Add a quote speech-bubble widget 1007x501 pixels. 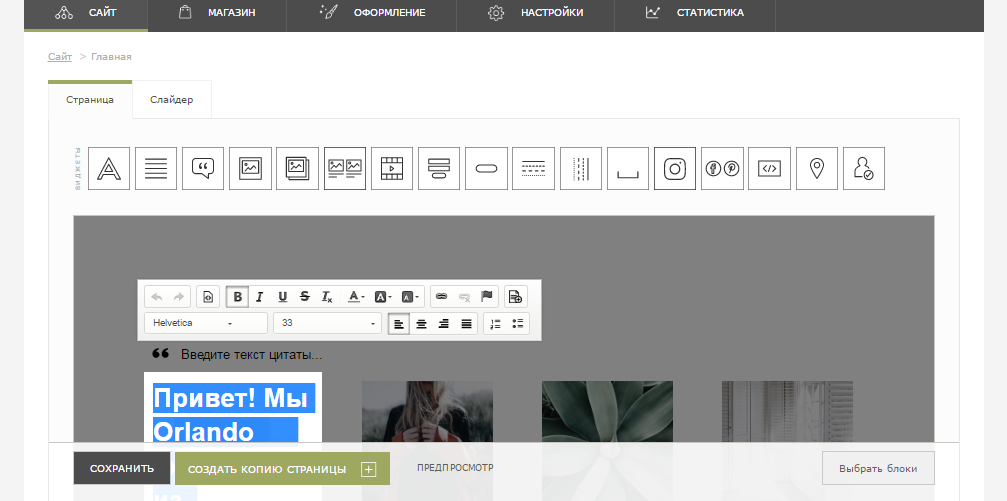click(203, 168)
